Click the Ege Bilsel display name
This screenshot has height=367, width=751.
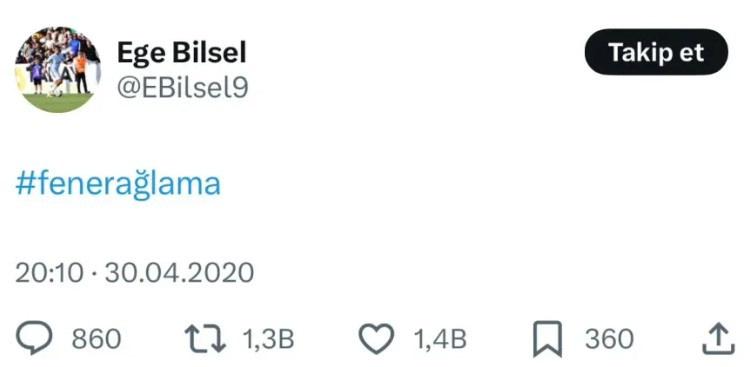coord(182,52)
